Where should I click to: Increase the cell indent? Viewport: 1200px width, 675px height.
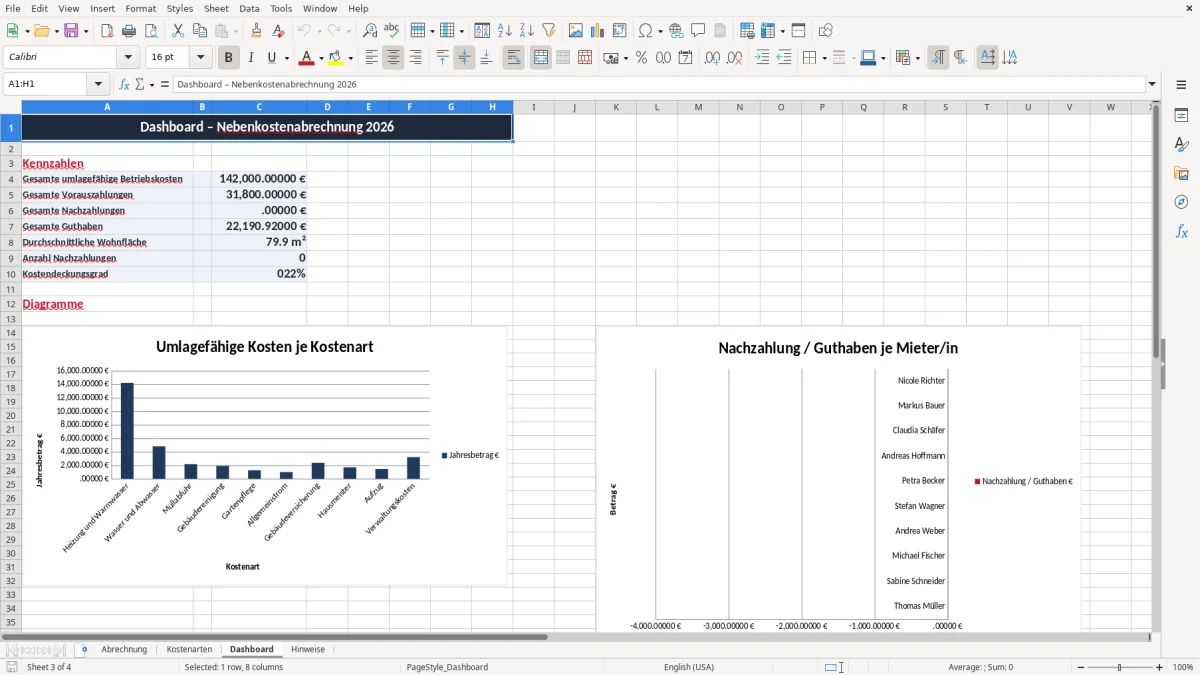click(763, 58)
